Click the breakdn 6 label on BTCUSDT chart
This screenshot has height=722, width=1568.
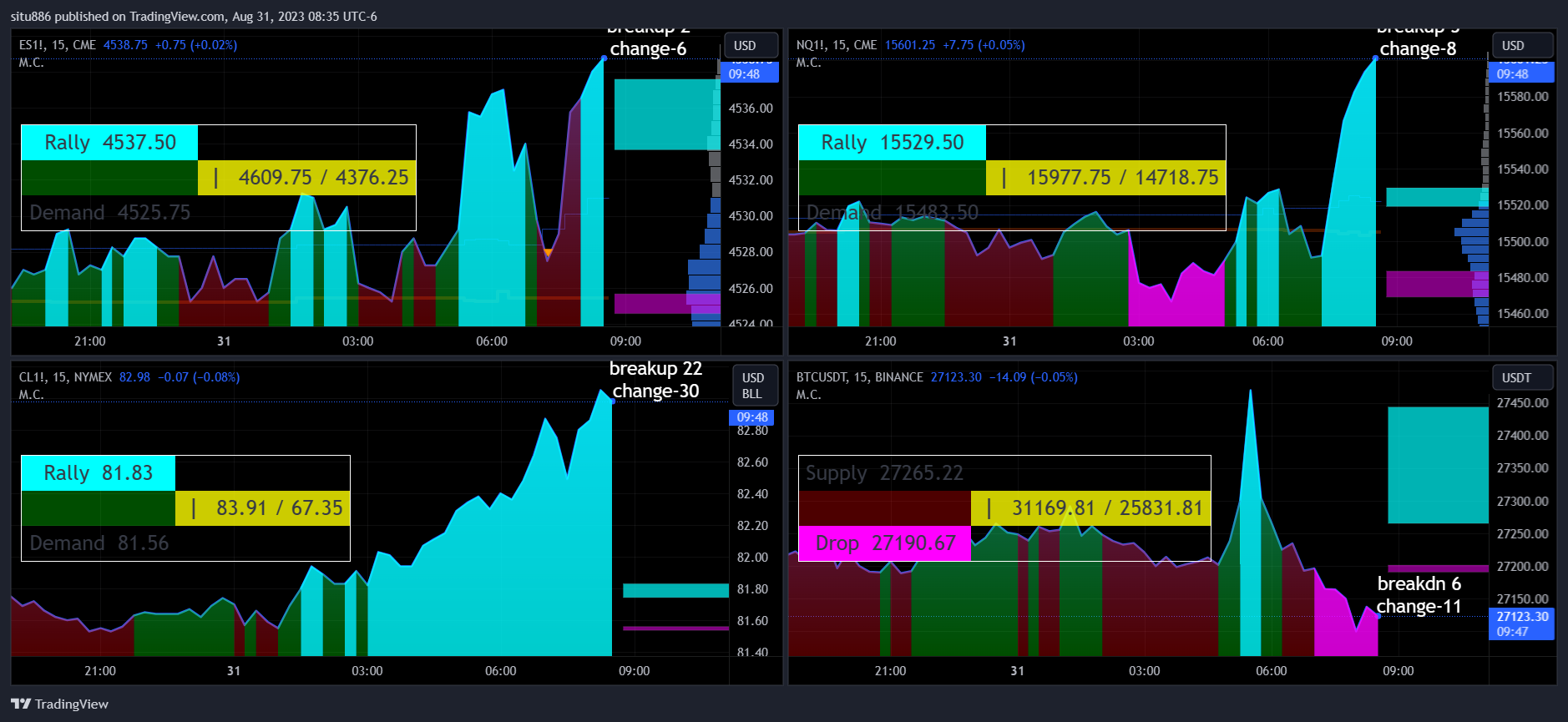1419,583
